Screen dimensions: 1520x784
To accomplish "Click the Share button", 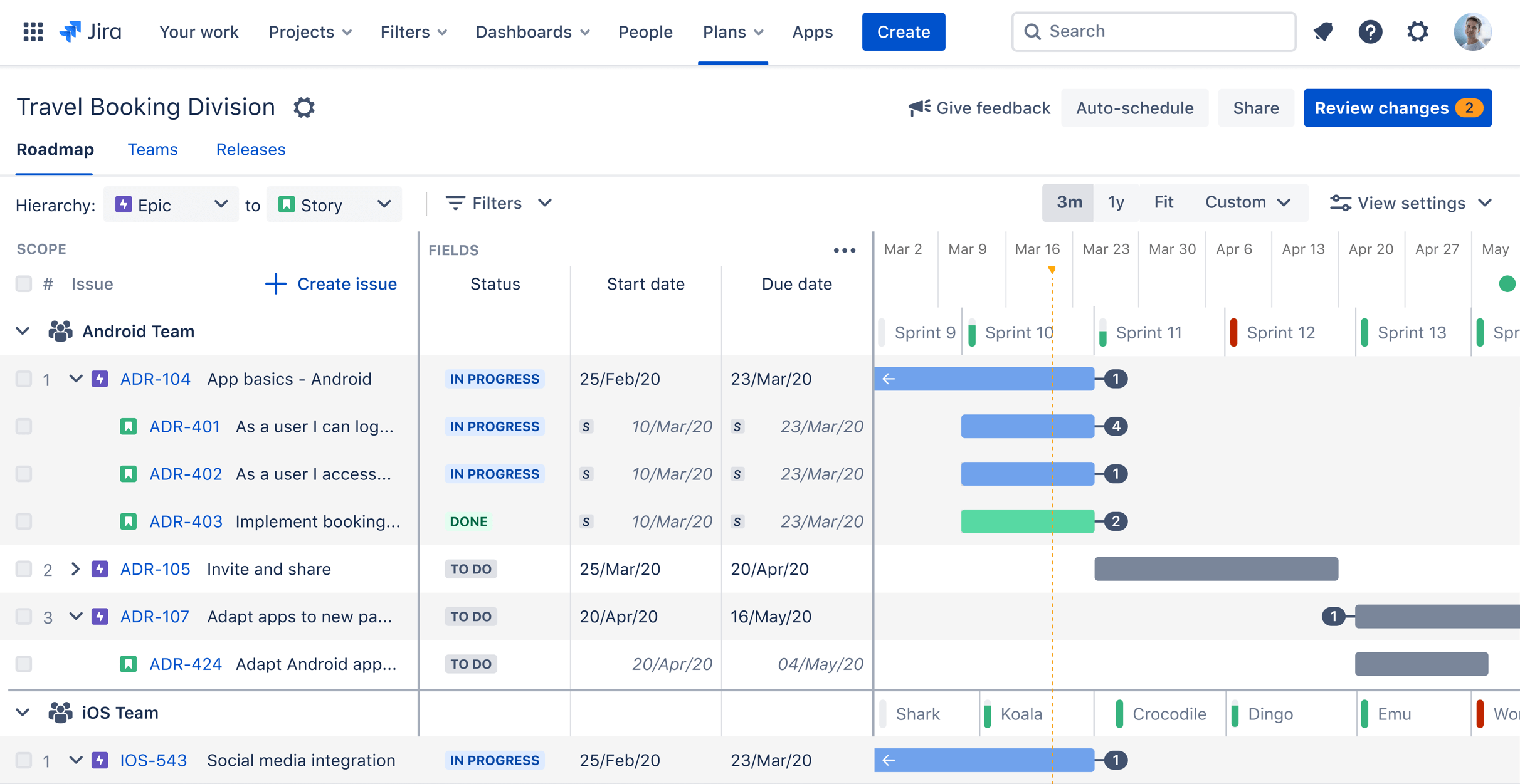I will click(x=1253, y=107).
